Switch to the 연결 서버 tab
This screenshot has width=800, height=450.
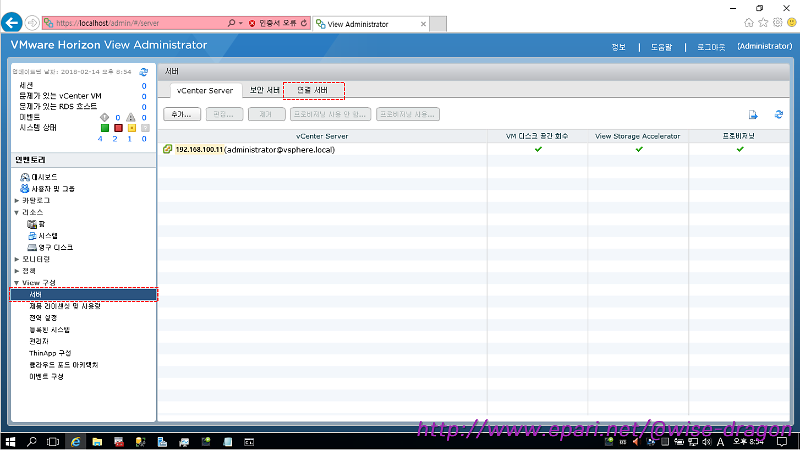pyautogui.click(x=313, y=90)
